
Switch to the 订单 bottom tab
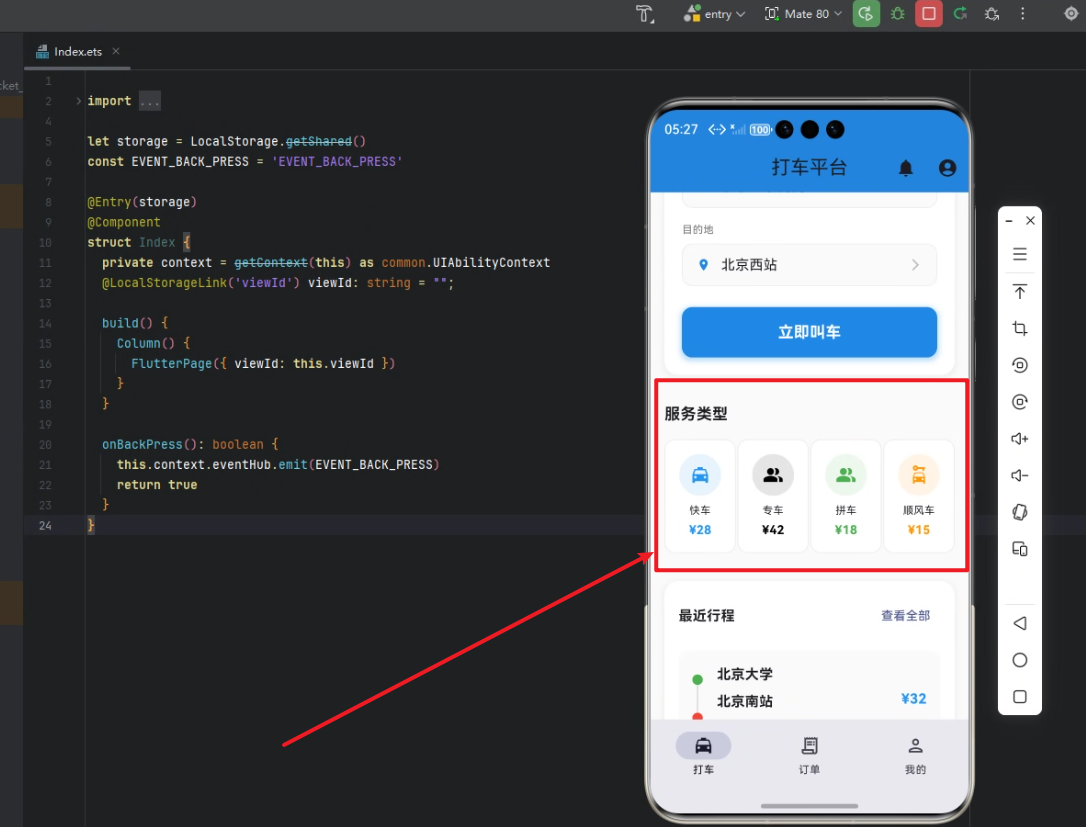[x=809, y=754]
